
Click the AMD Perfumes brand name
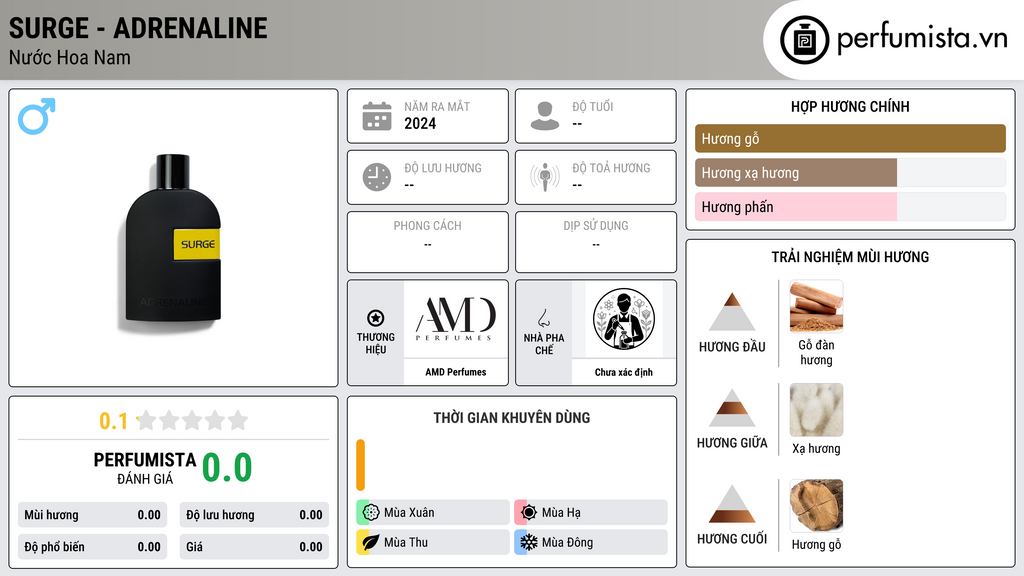456,372
